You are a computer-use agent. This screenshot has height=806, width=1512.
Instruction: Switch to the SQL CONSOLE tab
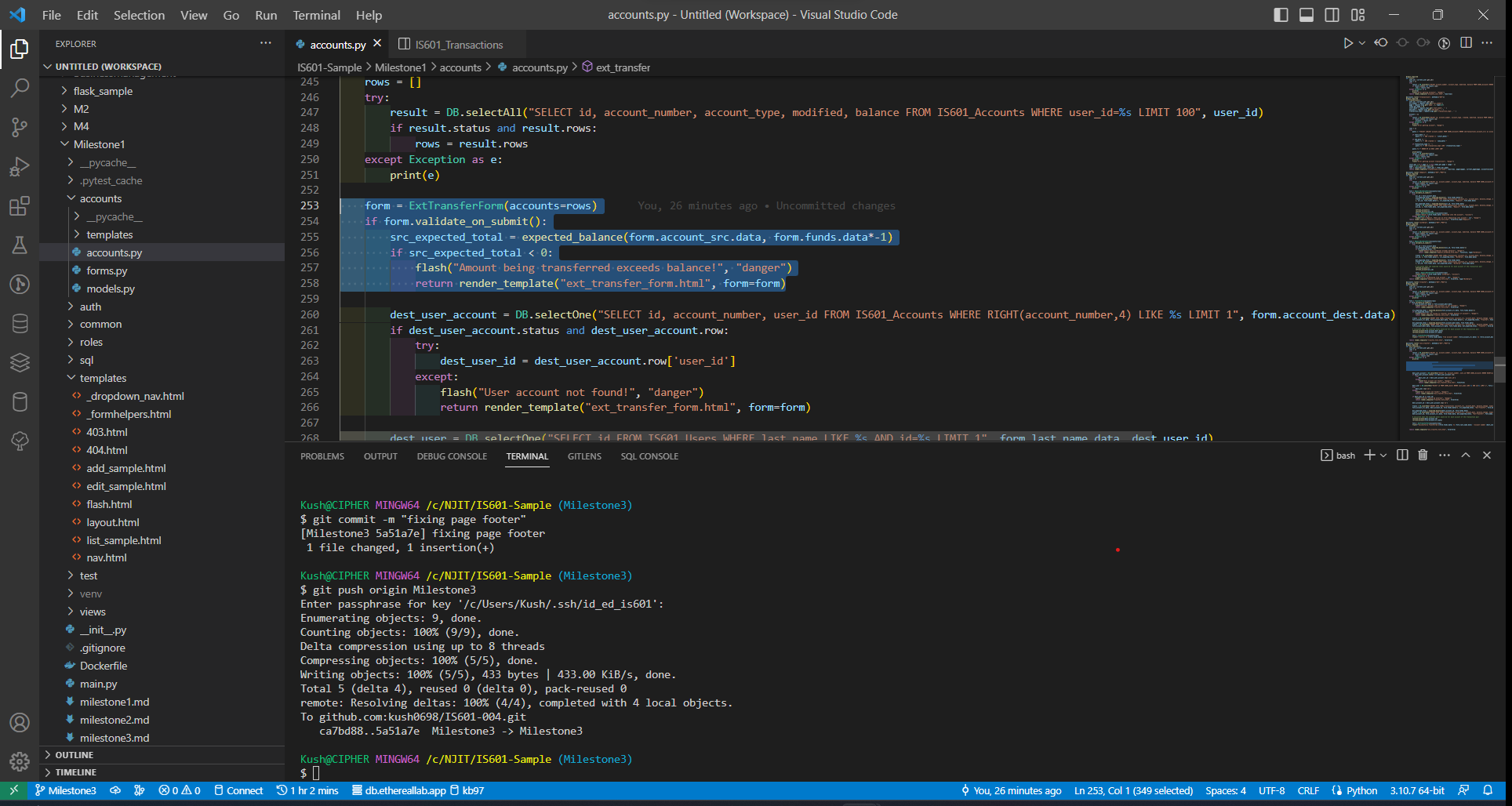649,456
